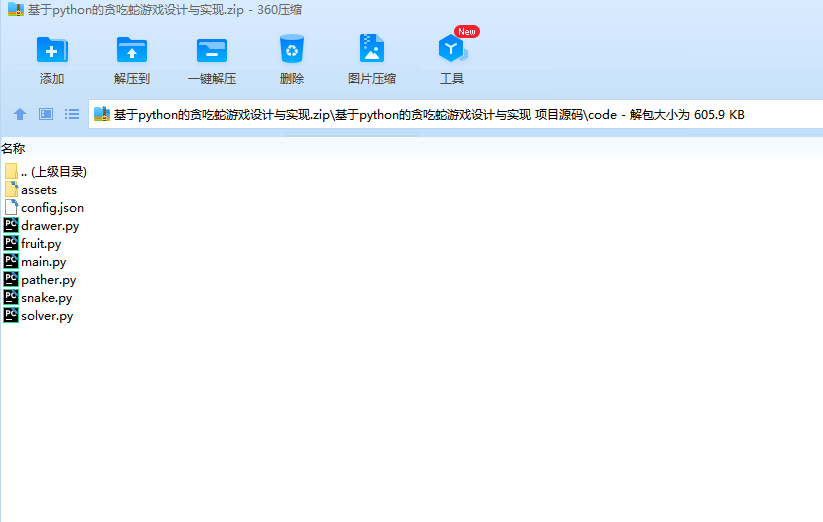This screenshot has width=823, height=522.
Task: Select the 'config.json' file name
Action: coord(52,208)
